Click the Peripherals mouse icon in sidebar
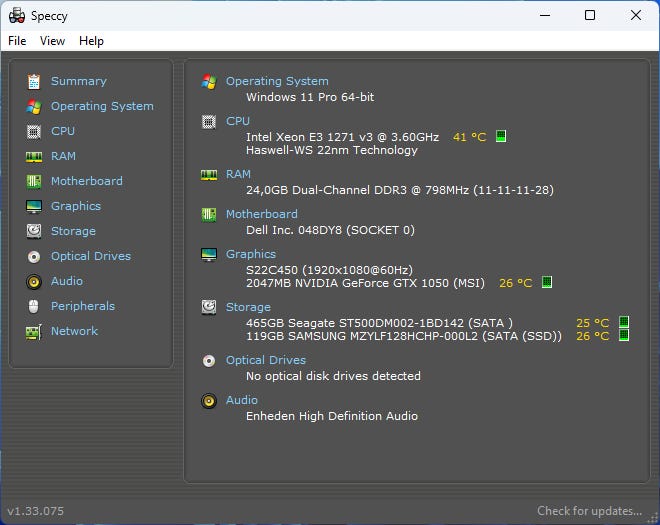The height and width of the screenshot is (525, 660). (x=34, y=306)
